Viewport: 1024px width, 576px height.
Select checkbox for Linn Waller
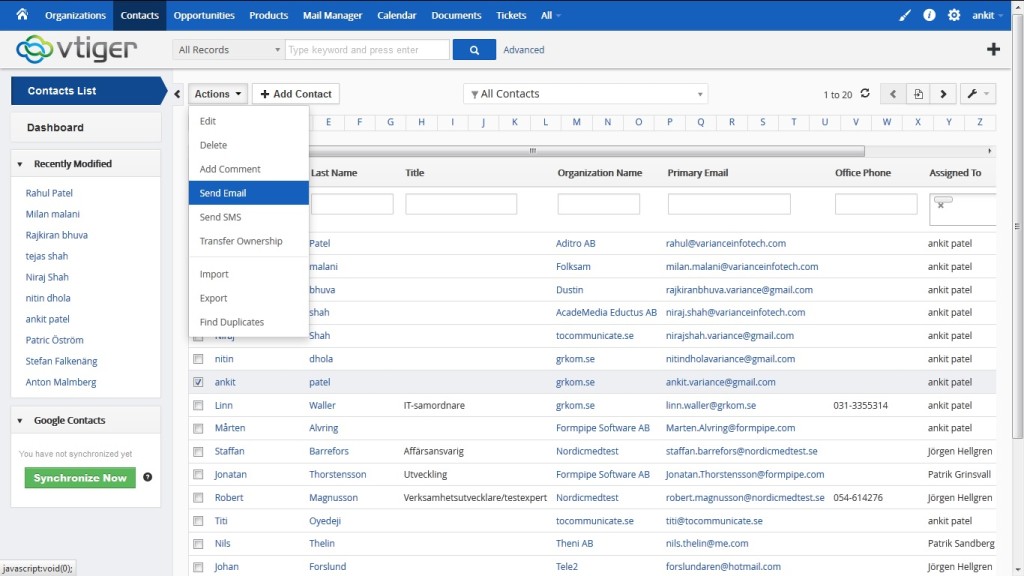coord(198,406)
